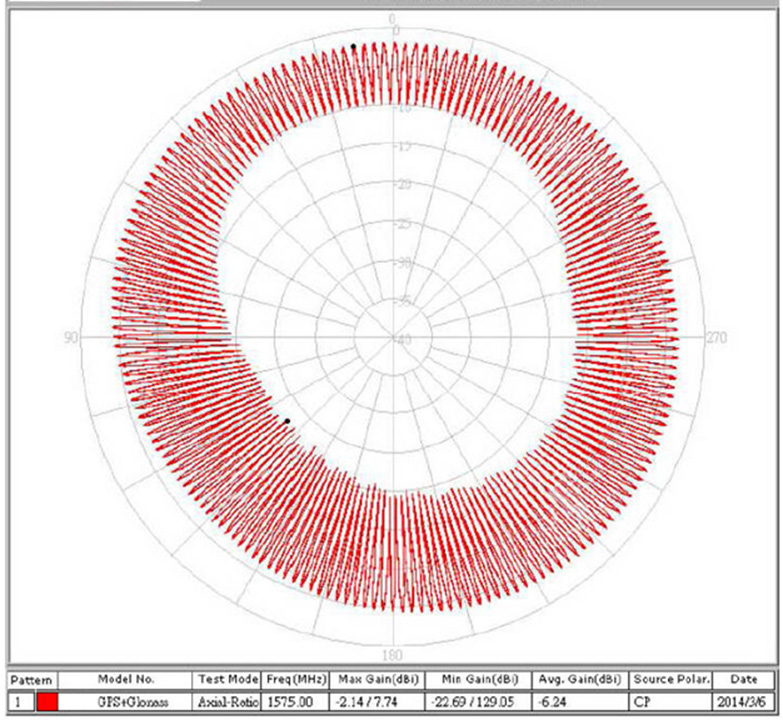Image resolution: width=783 pixels, height=720 pixels.
Task: Select the Max Gain(dBi) column header
Action: tap(371, 680)
